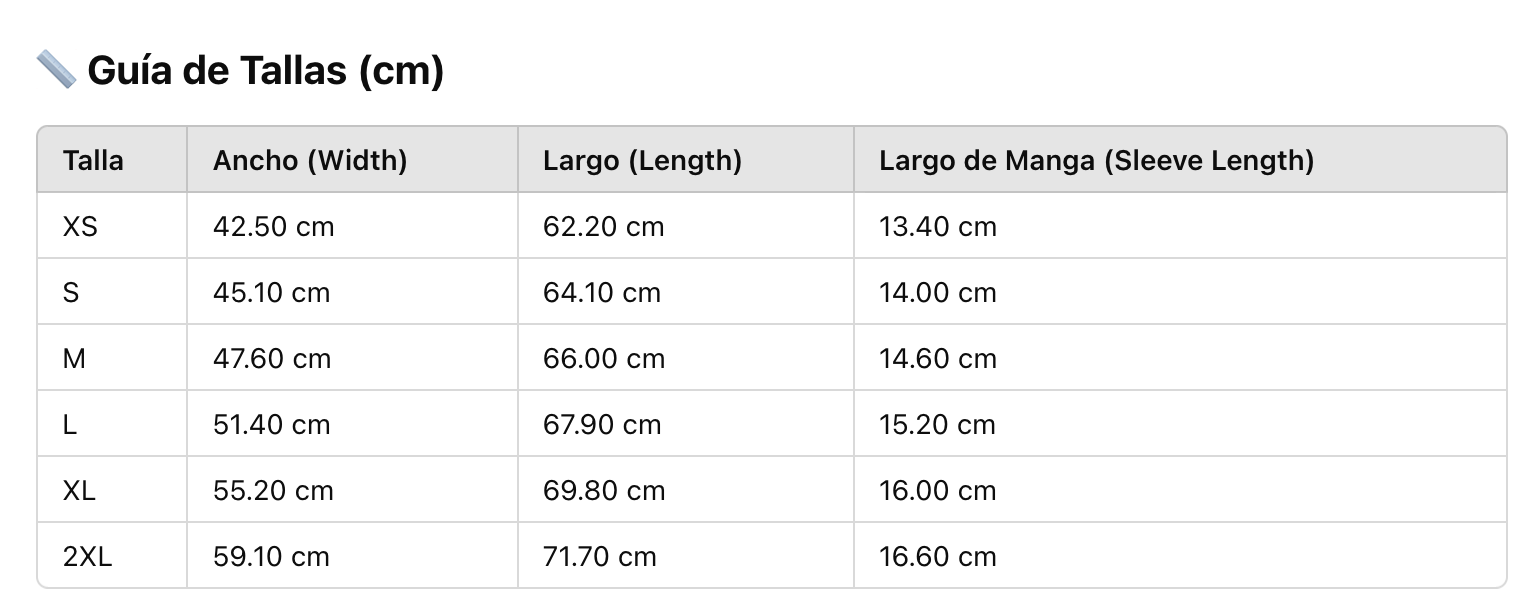This screenshot has width=1538, height=614.
Task: Select the 69.80 cm length cell
Action: tap(604, 491)
